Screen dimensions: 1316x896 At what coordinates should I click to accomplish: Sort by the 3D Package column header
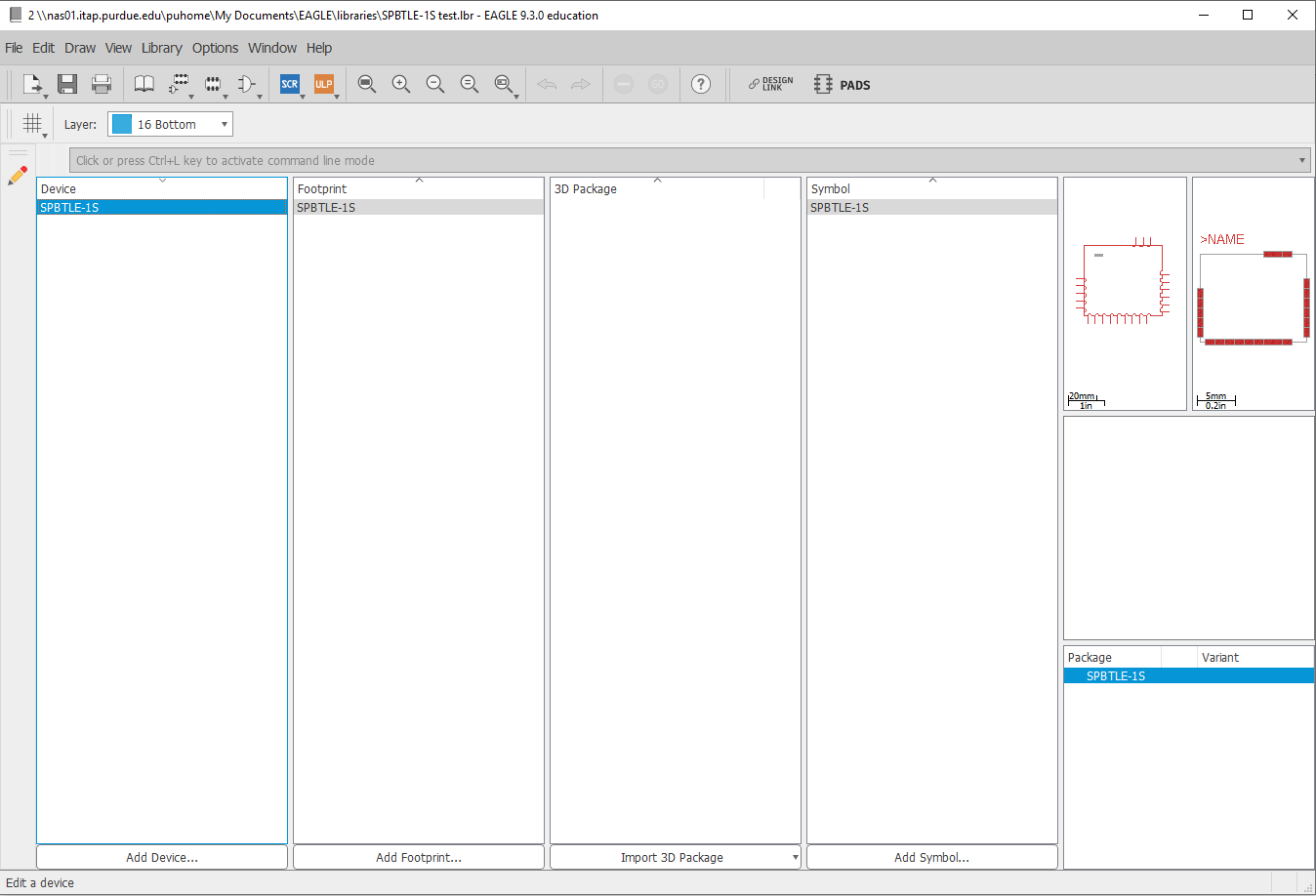tap(657, 188)
